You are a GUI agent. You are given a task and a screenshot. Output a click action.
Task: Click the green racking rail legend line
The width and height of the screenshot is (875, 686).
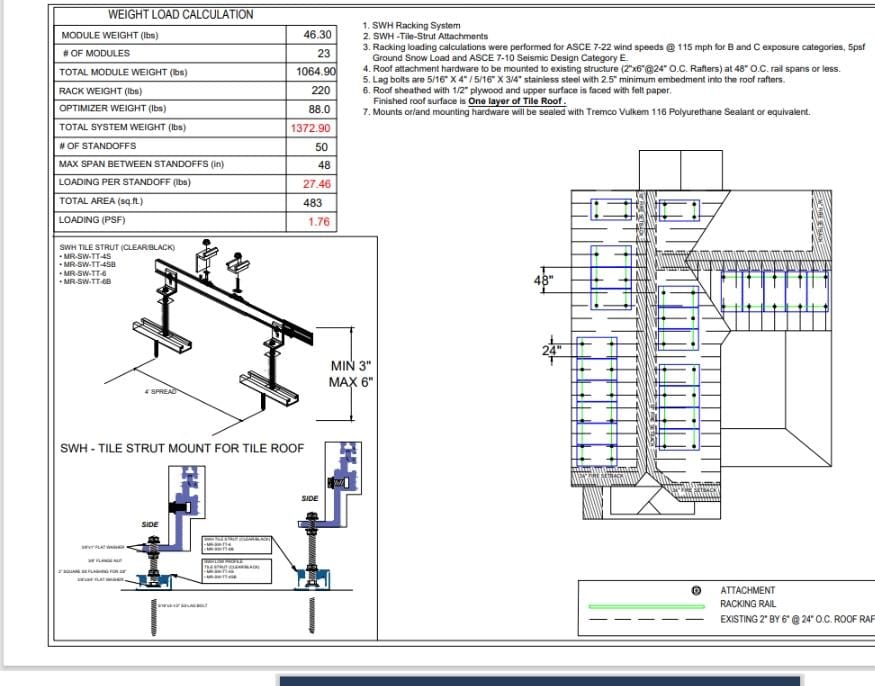coord(646,606)
